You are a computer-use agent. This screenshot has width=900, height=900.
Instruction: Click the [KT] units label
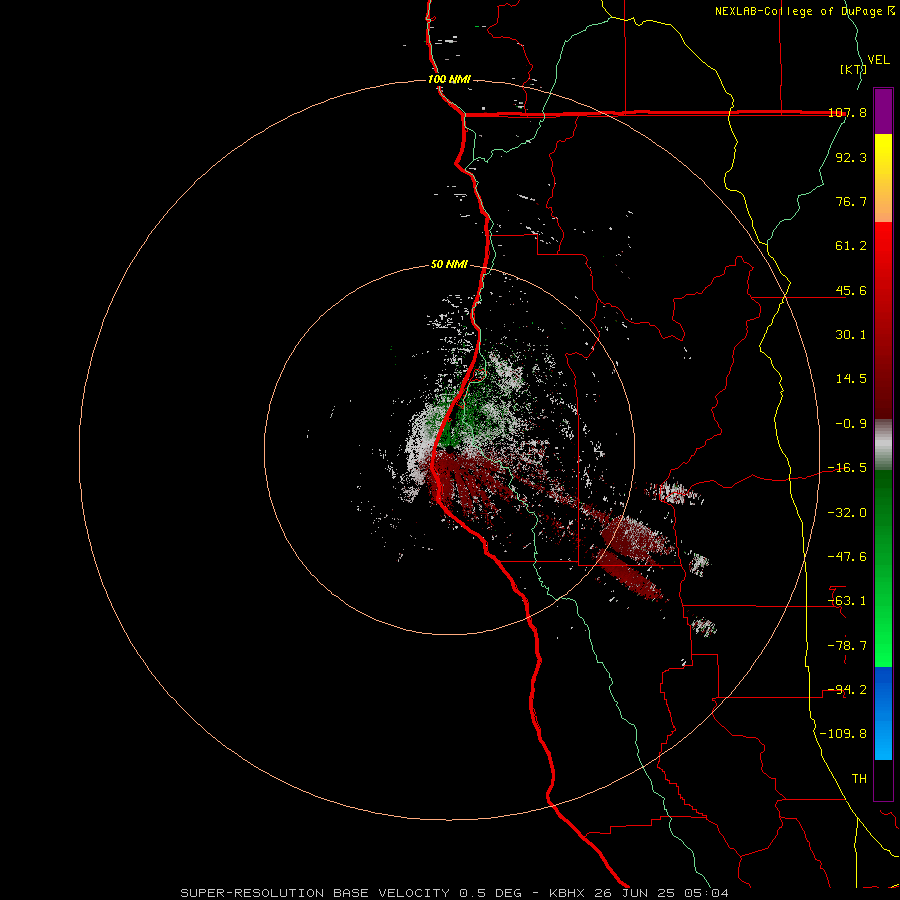tap(854, 69)
